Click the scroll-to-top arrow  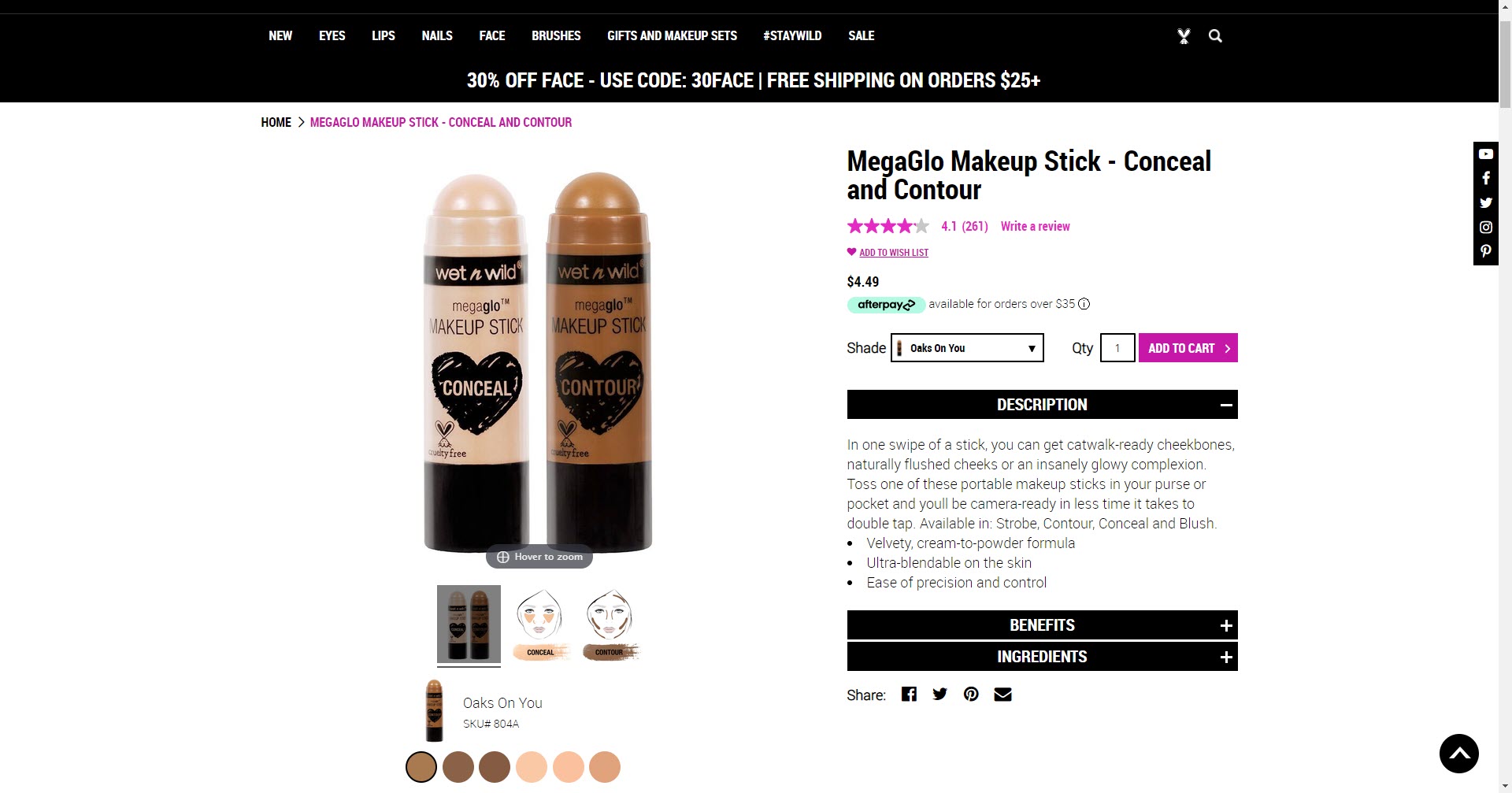click(1460, 753)
